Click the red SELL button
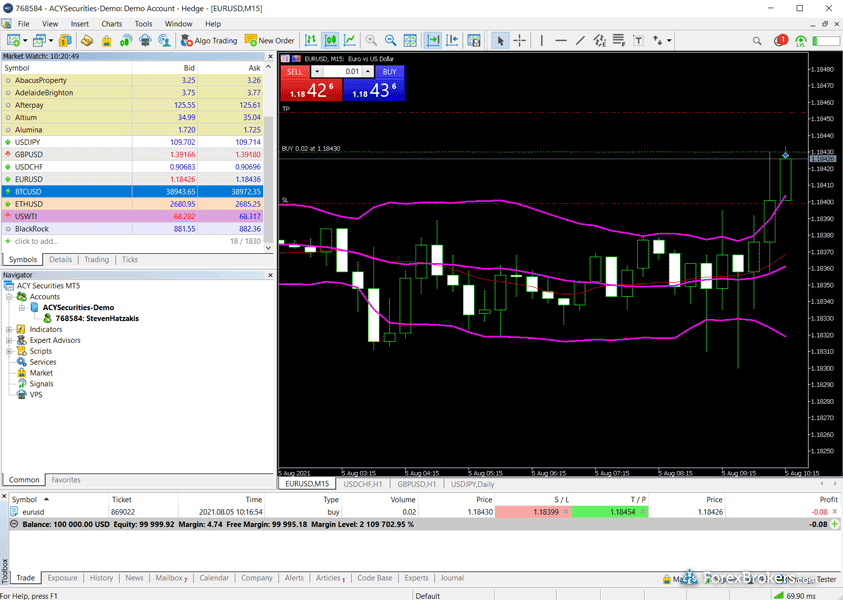The height and width of the screenshot is (600, 843). 295,72
